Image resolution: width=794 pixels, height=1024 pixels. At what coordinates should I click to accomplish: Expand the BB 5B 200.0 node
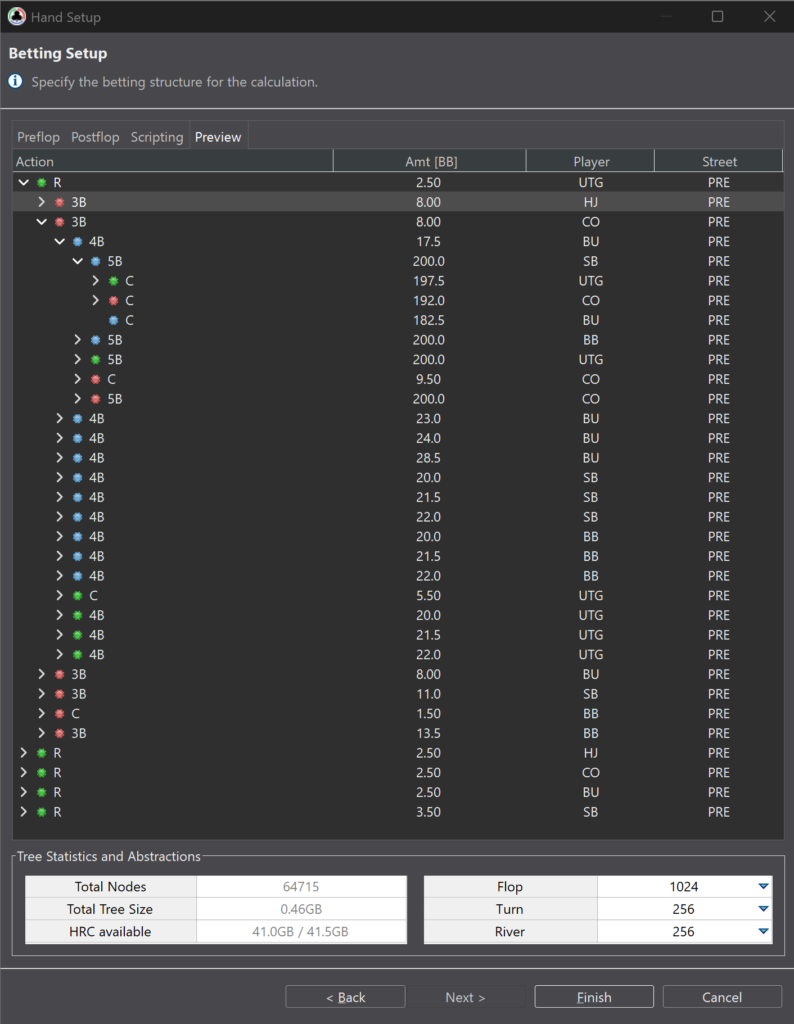click(78, 340)
